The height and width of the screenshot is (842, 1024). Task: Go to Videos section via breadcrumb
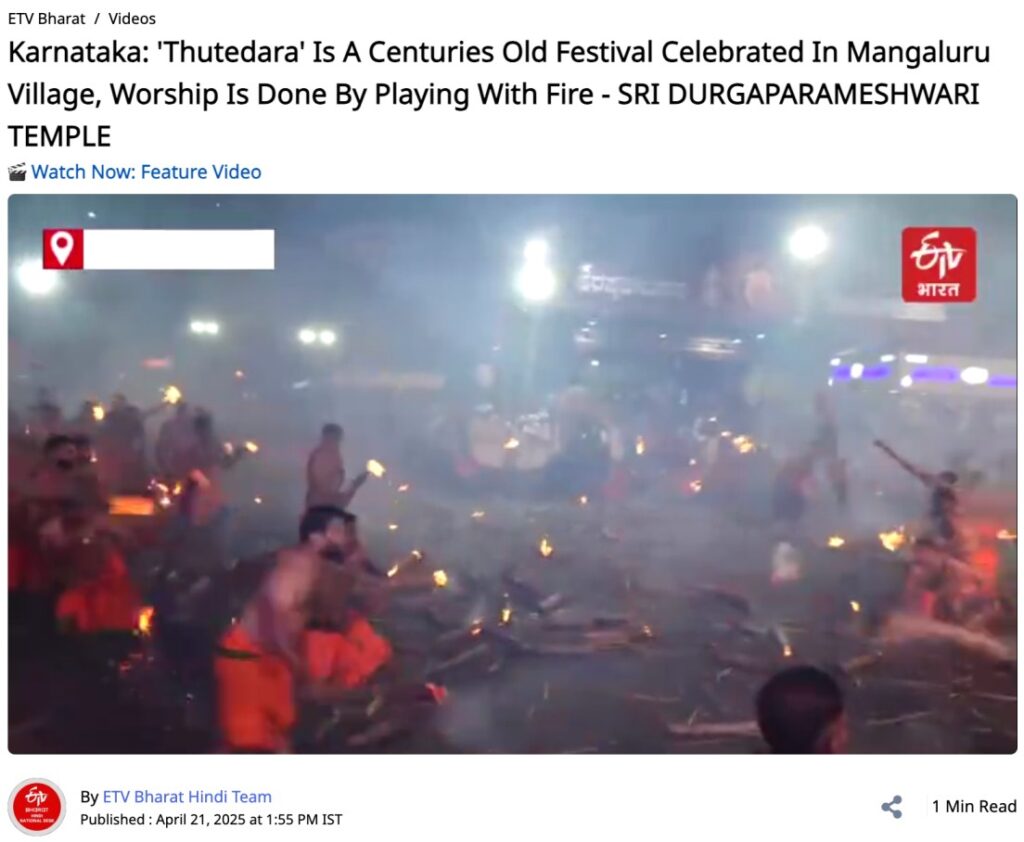click(132, 18)
